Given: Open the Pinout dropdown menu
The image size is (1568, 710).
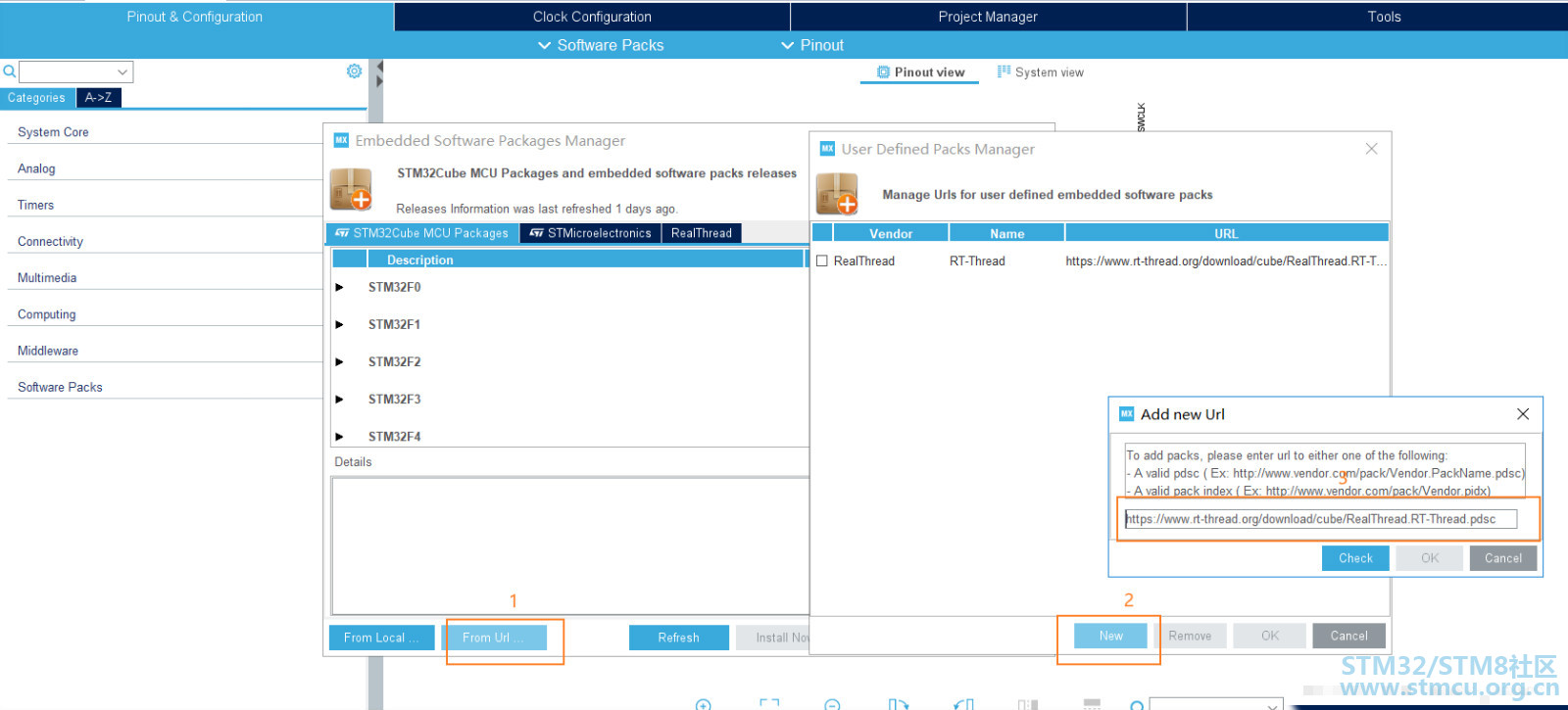Looking at the screenshot, I should [811, 45].
